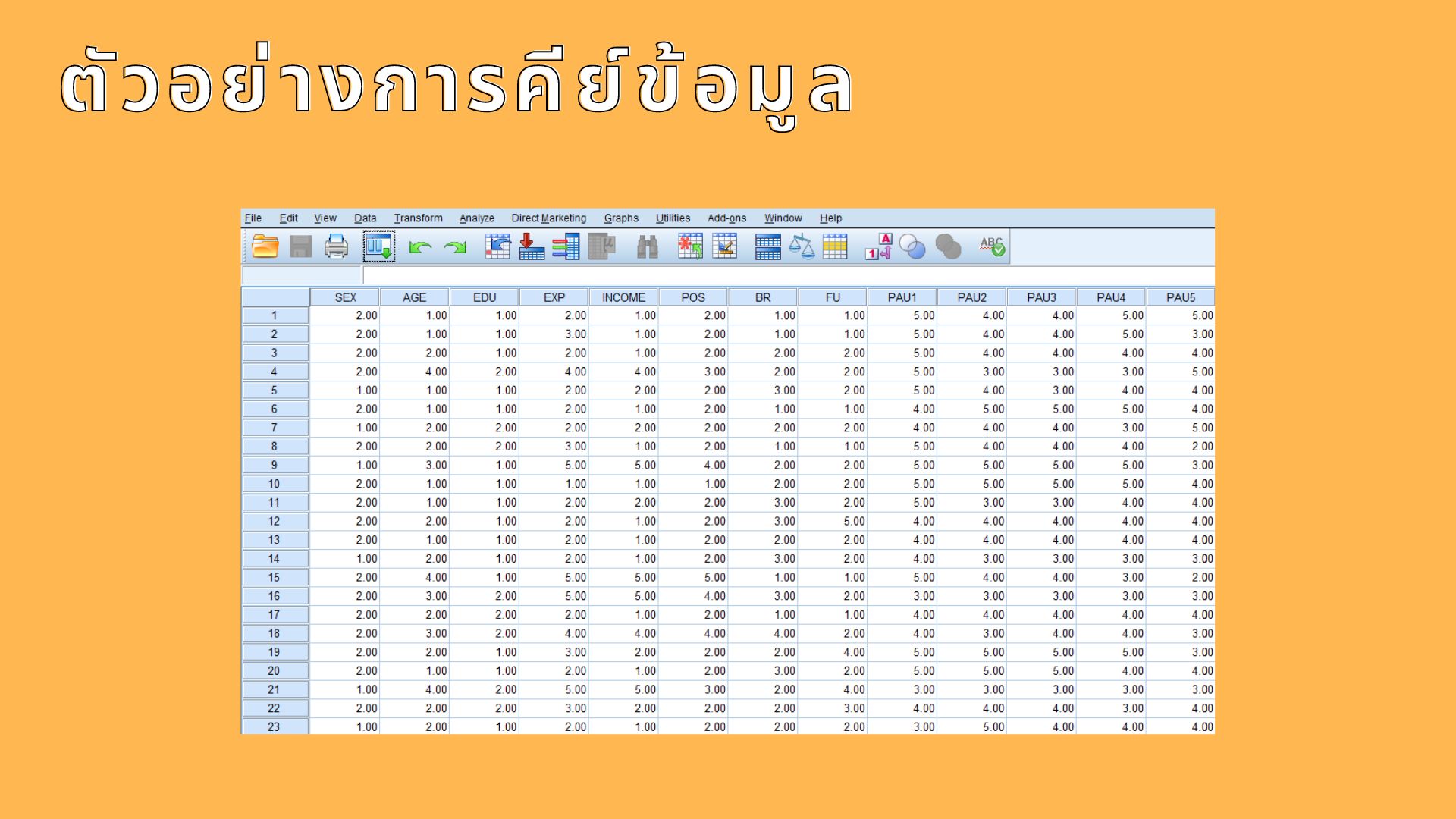Click the Select cases icon
1456x819 pixels.
pos(835,246)
